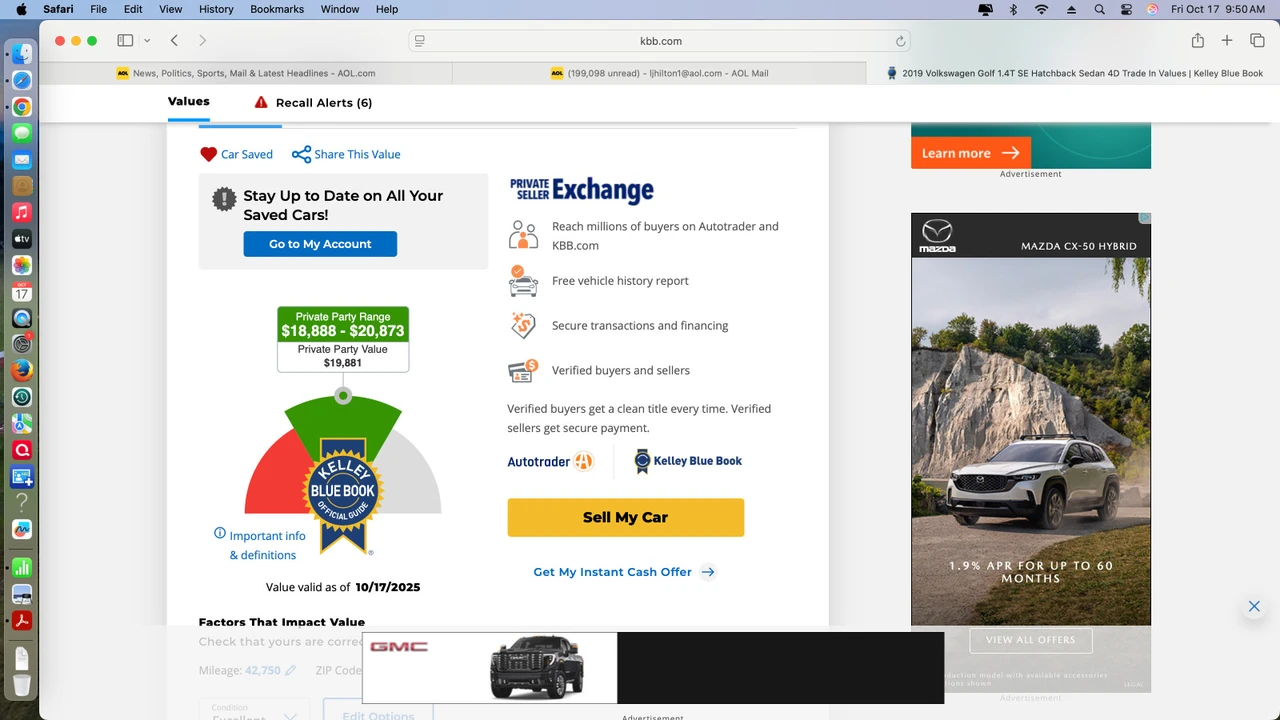This screenshot has height=720, width=1280.
Task: Reload the kbb.com page
Action: 900,41
